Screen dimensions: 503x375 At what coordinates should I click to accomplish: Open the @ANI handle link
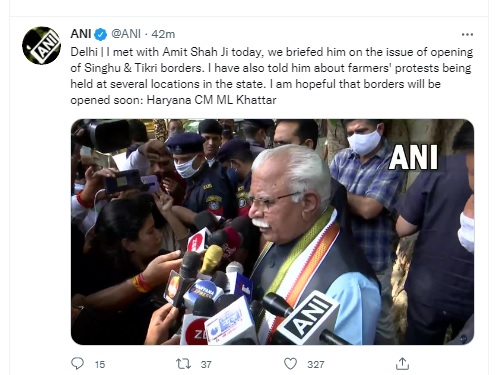pos(126,34)
